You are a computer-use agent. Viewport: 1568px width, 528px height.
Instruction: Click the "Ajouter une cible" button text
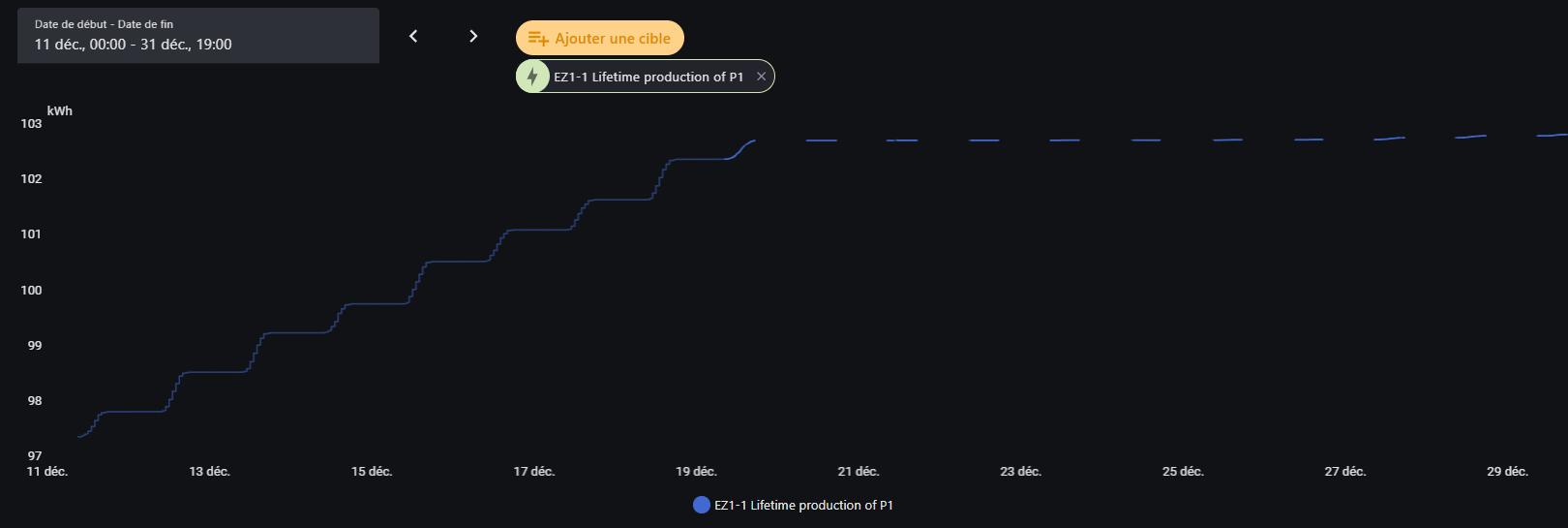click(x=612, y=39)
